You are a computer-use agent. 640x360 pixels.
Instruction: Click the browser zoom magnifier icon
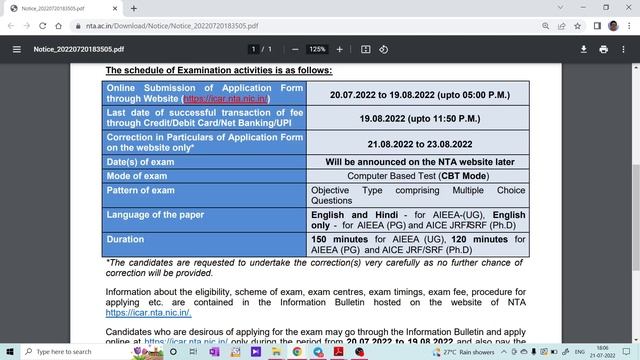[546, 26]
